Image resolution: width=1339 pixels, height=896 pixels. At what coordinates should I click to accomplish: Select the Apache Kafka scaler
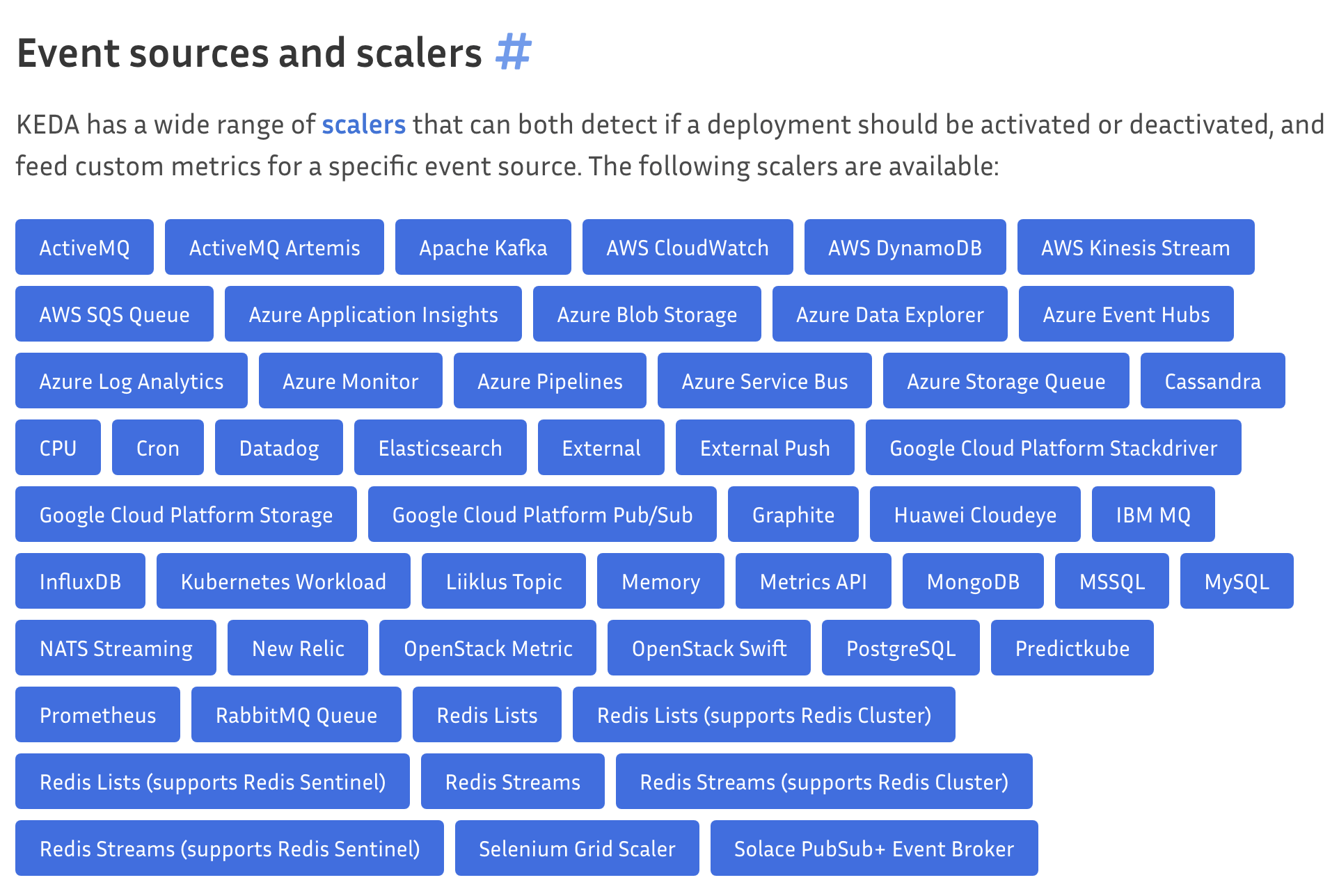(x=483, y=247)
